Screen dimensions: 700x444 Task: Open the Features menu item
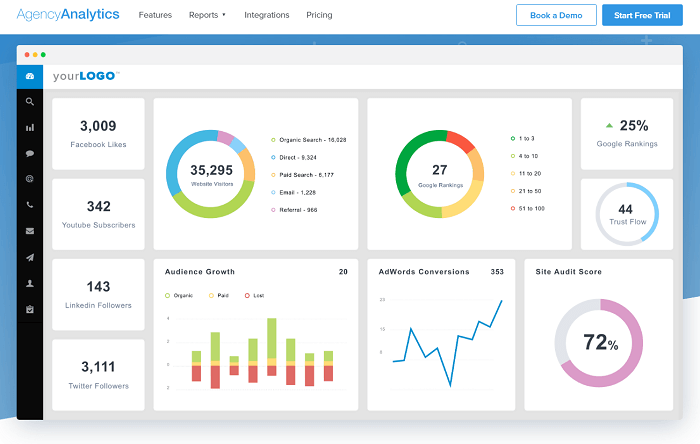(155, 15)
